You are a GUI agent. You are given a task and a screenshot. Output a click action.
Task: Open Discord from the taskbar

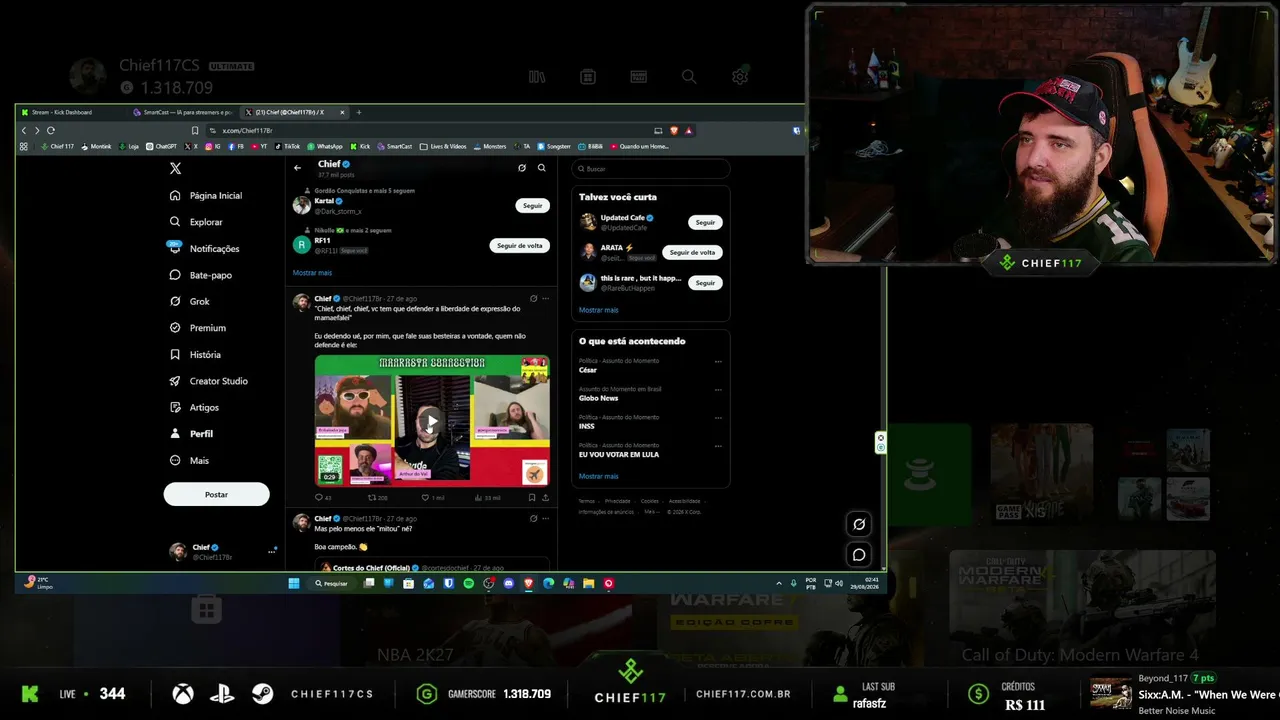click(509, 583)
